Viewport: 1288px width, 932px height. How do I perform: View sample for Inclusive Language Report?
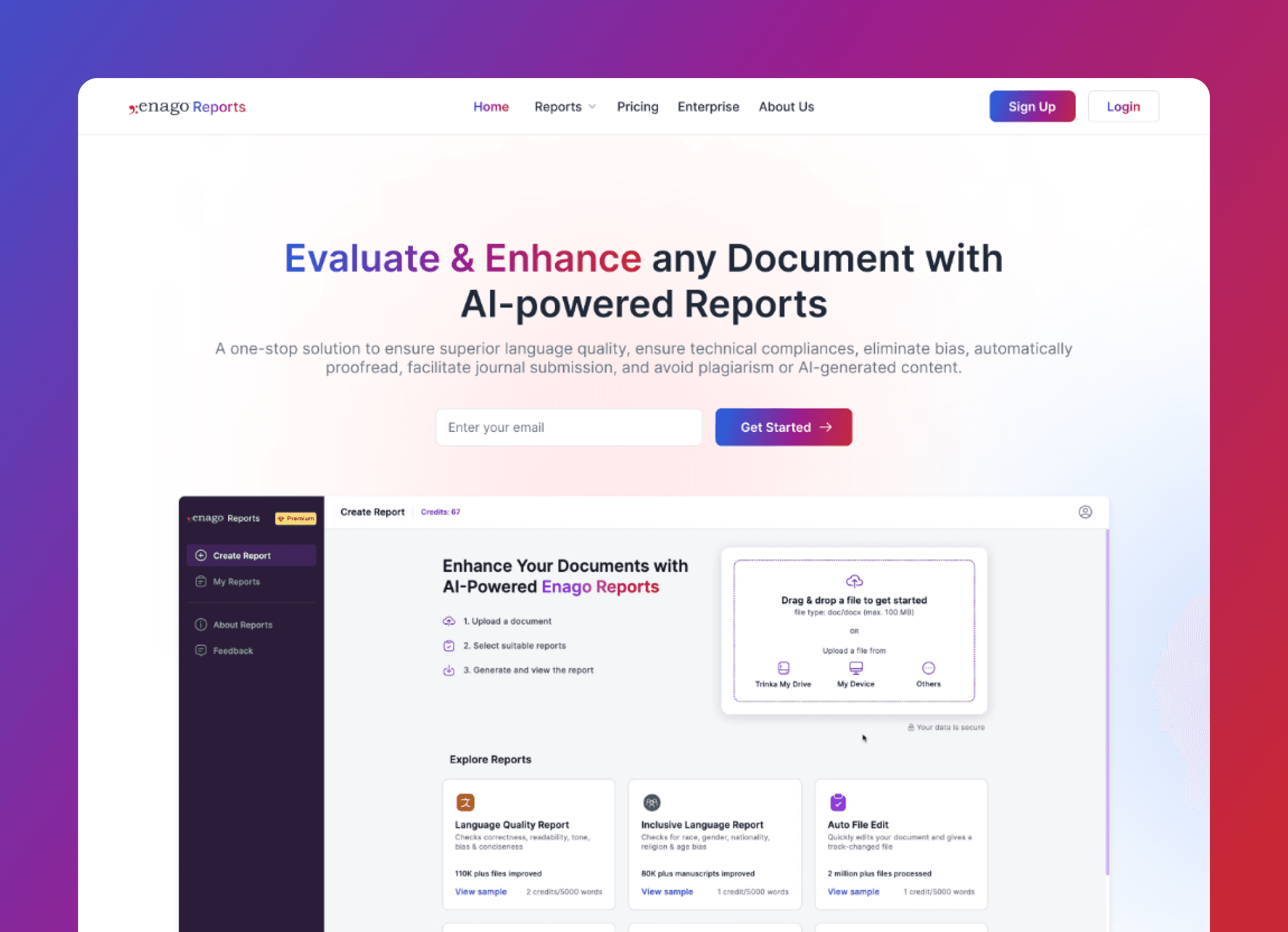pyautogui.click(x=667, y=891)
